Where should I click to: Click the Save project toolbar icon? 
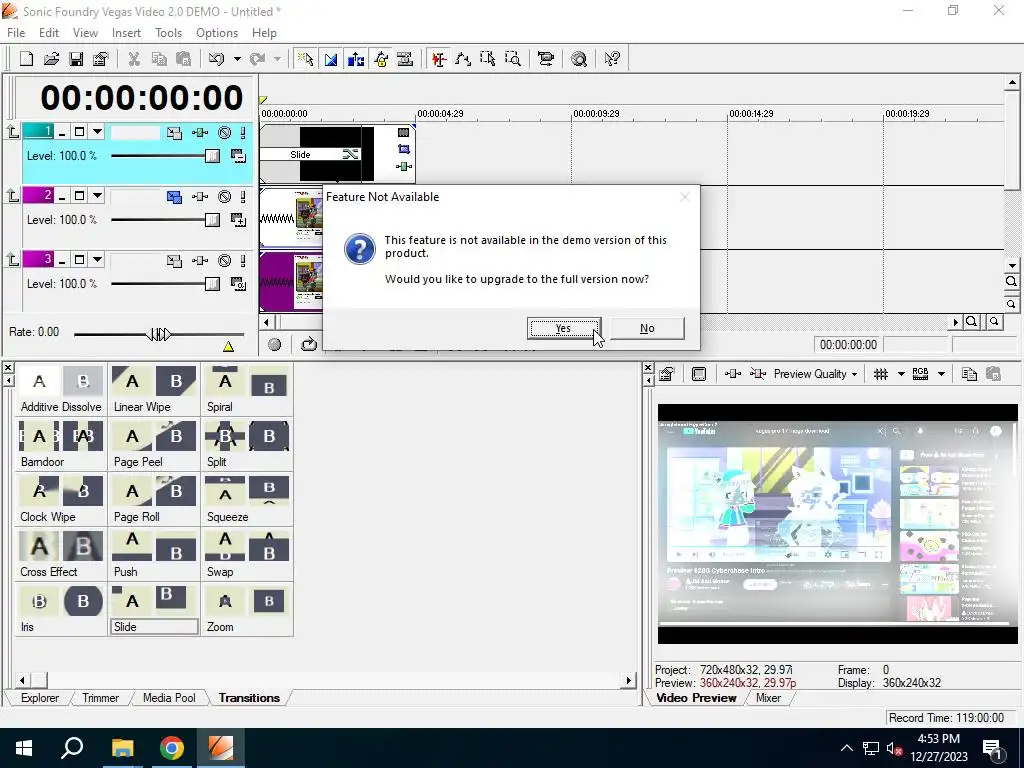(76, 59)
